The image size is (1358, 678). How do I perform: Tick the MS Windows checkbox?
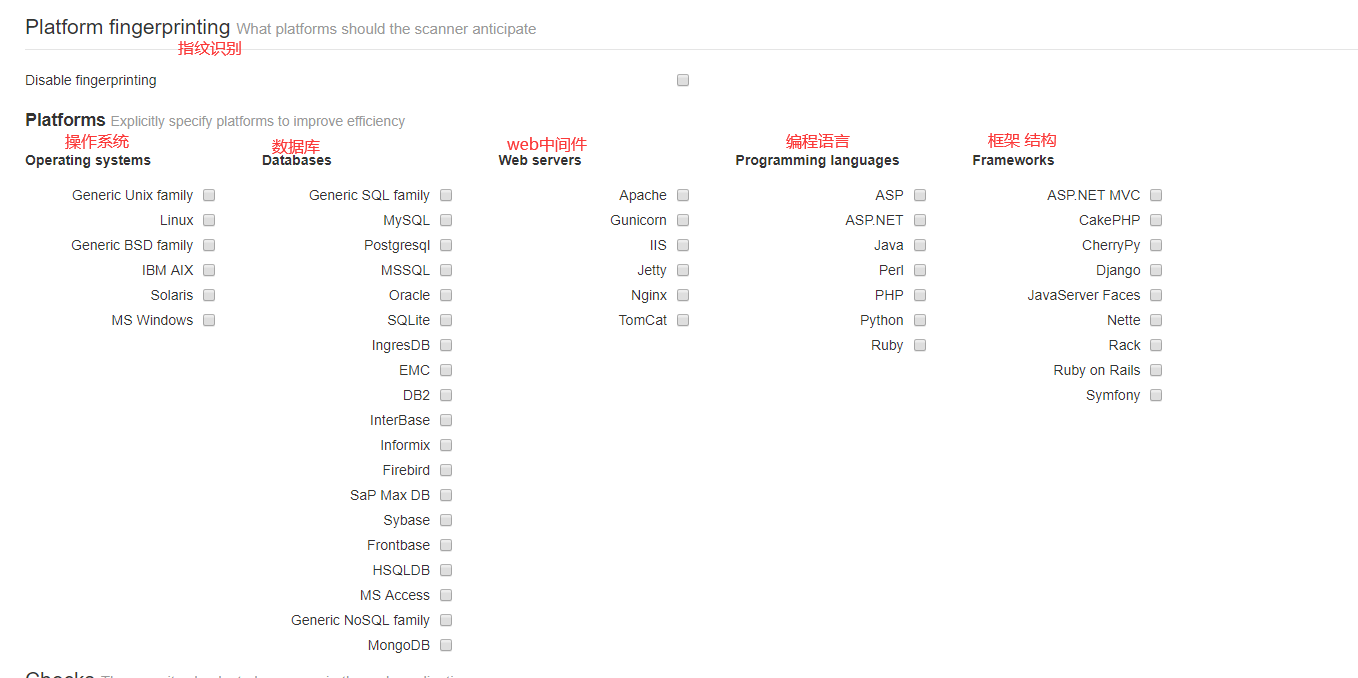209,320
